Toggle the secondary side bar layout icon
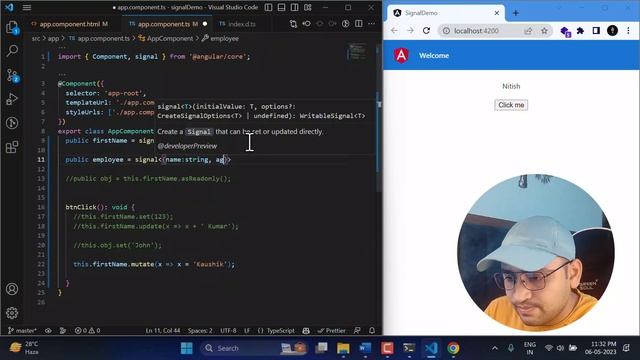This screenshot has width=640, height=360. tap(295, 7)
